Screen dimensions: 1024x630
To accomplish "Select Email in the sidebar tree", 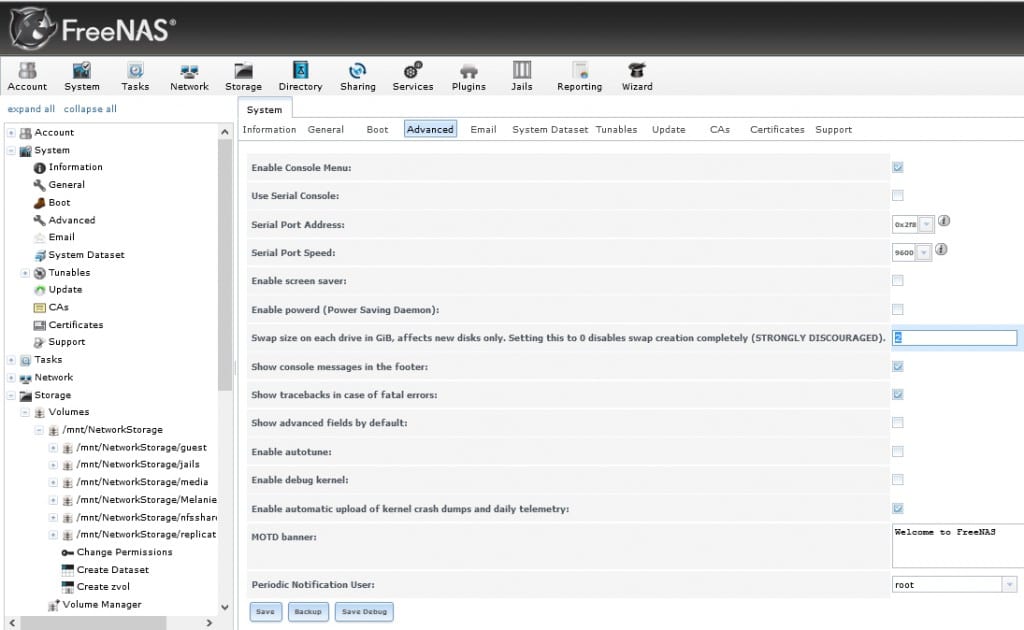I will point(54,237).
